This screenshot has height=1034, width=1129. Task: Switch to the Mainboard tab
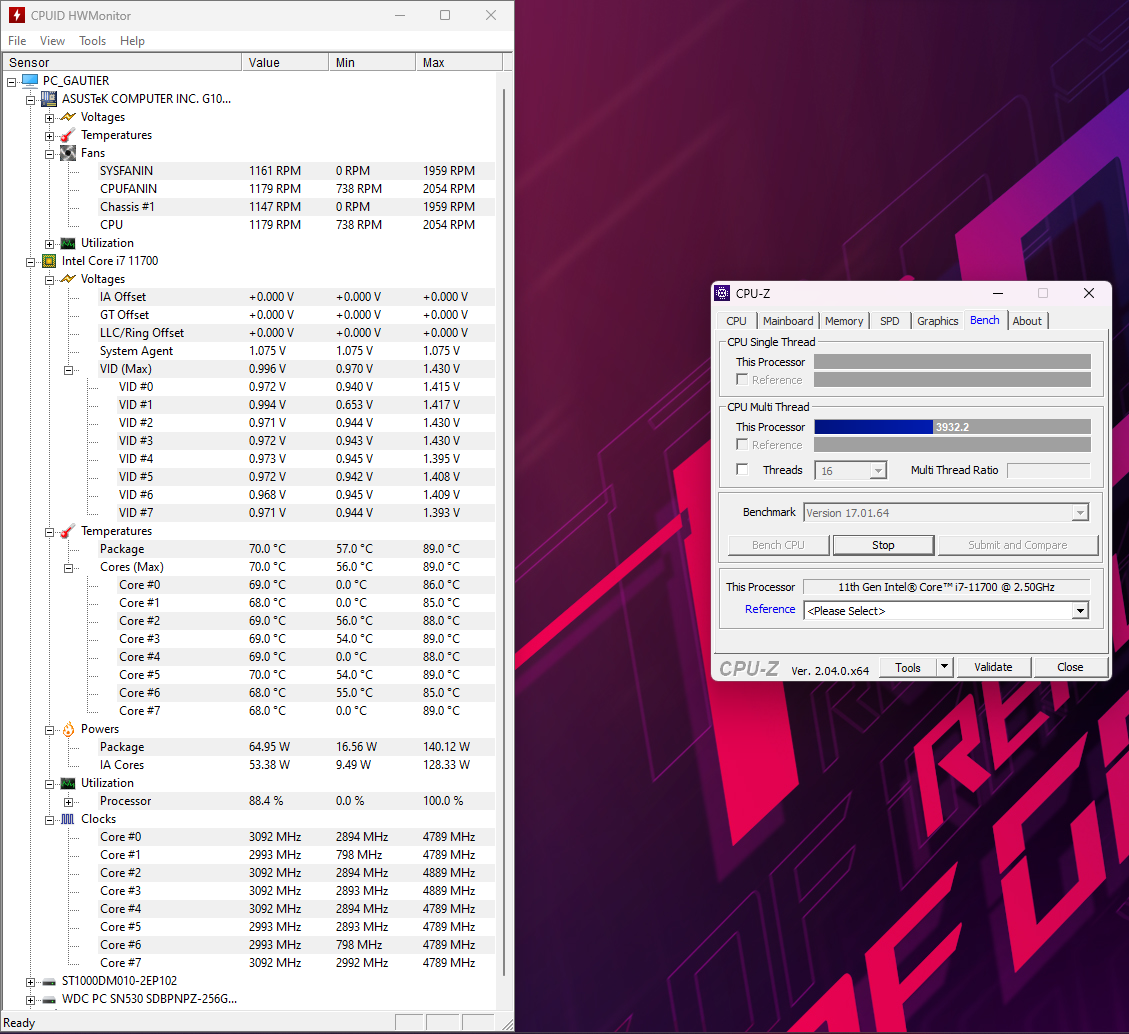[x=788, y=321]
